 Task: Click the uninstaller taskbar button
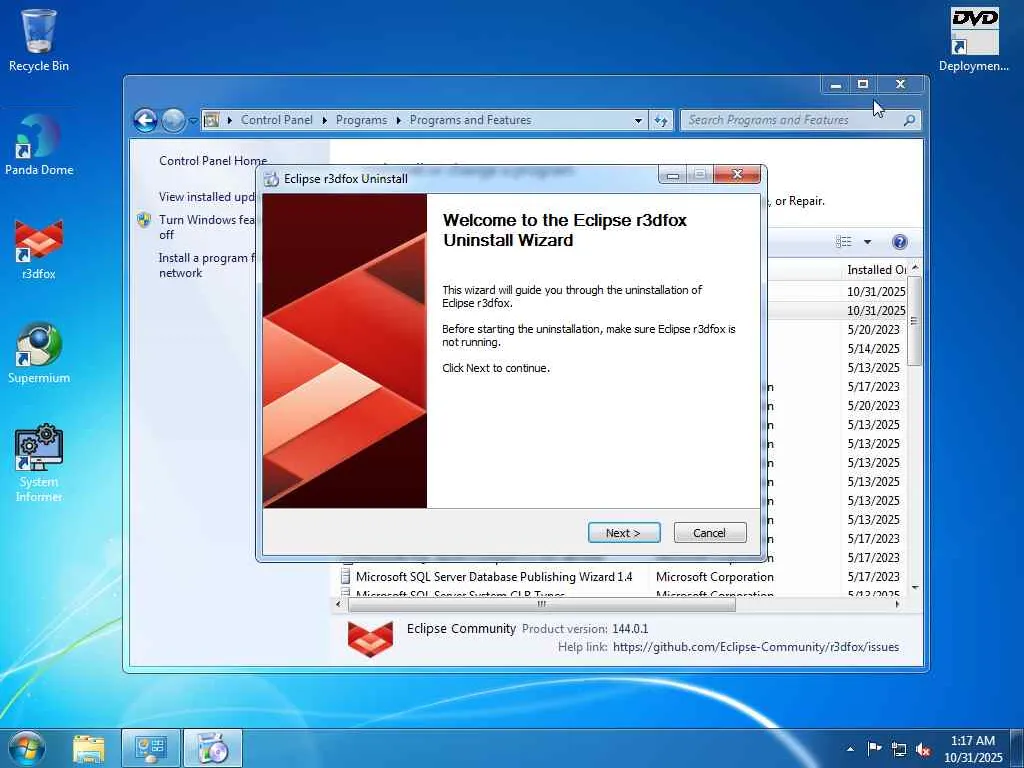(x=212, y=748)
